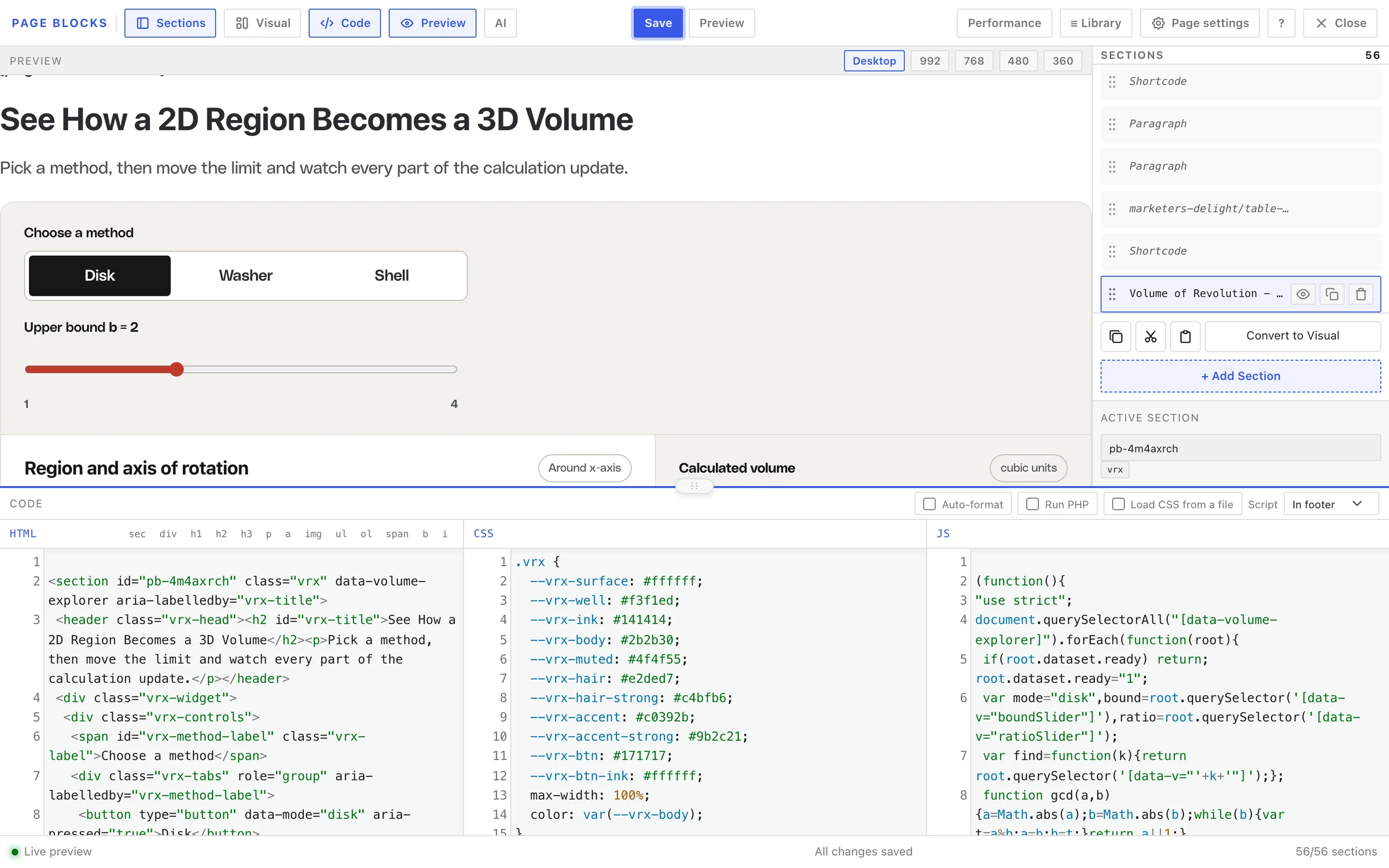Select the 360 breakpoint tab
Viewport: 1389px width, 868px height.
[x=1063, y=61]
